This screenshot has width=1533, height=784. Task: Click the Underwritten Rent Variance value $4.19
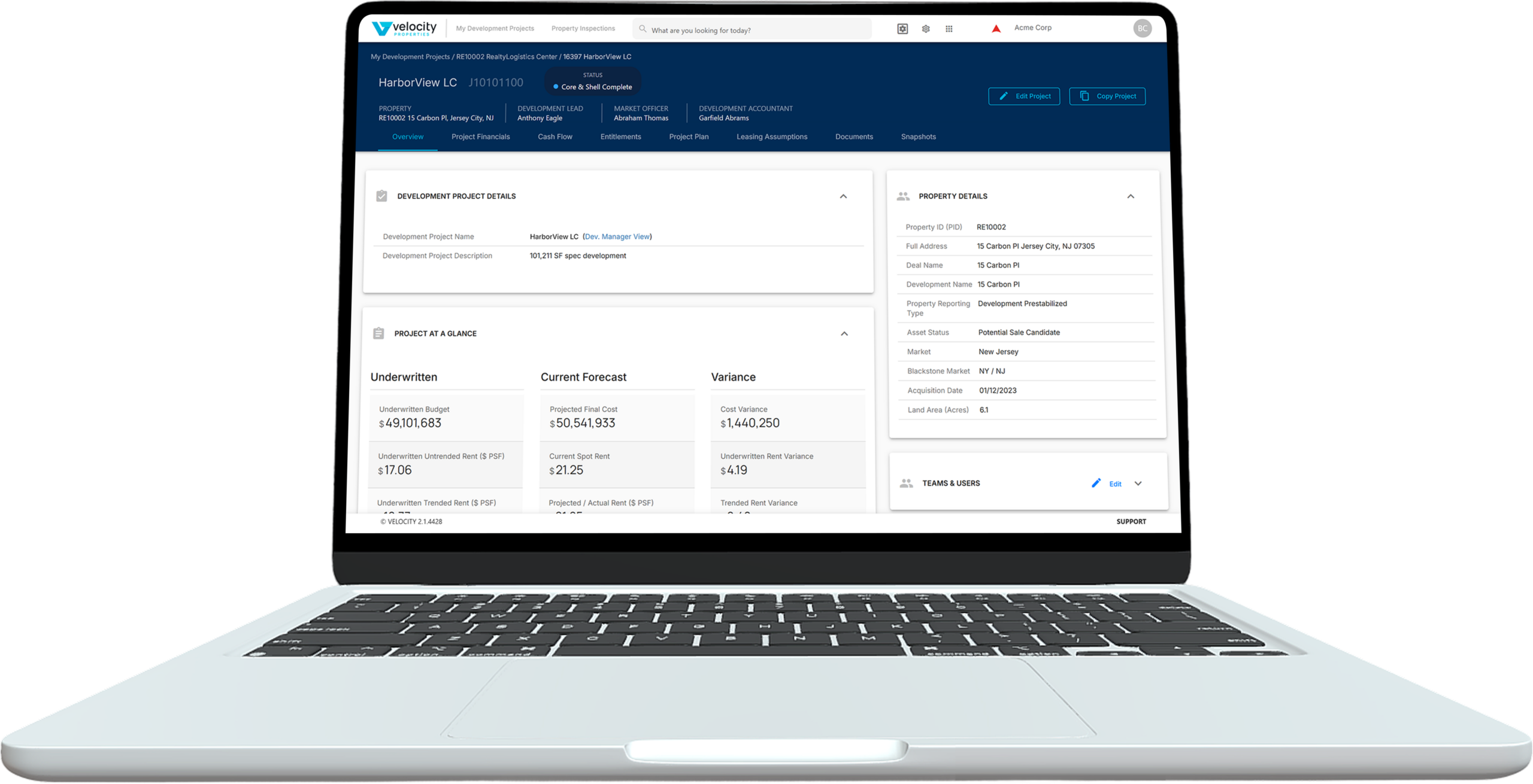click(x=734, y=470)
